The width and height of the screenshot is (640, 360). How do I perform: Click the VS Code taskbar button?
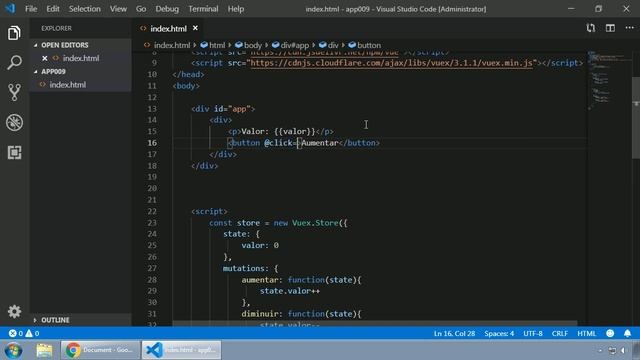(182, 350)
